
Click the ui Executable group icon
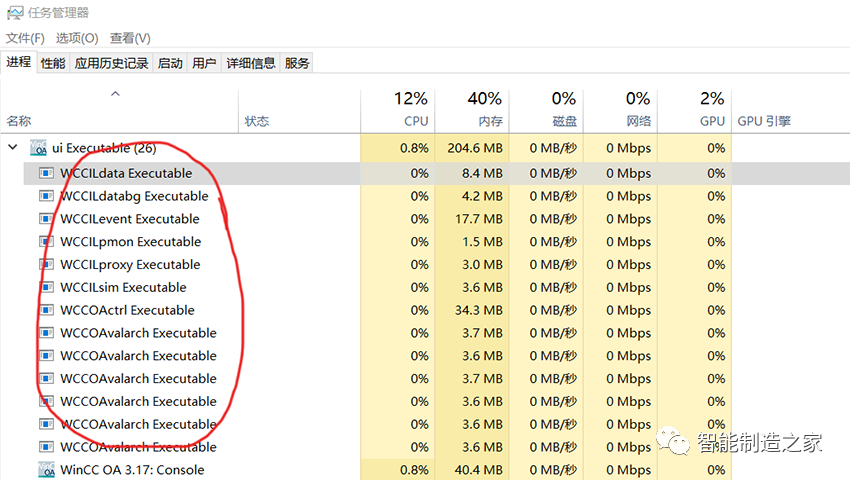tap(38, 148)
